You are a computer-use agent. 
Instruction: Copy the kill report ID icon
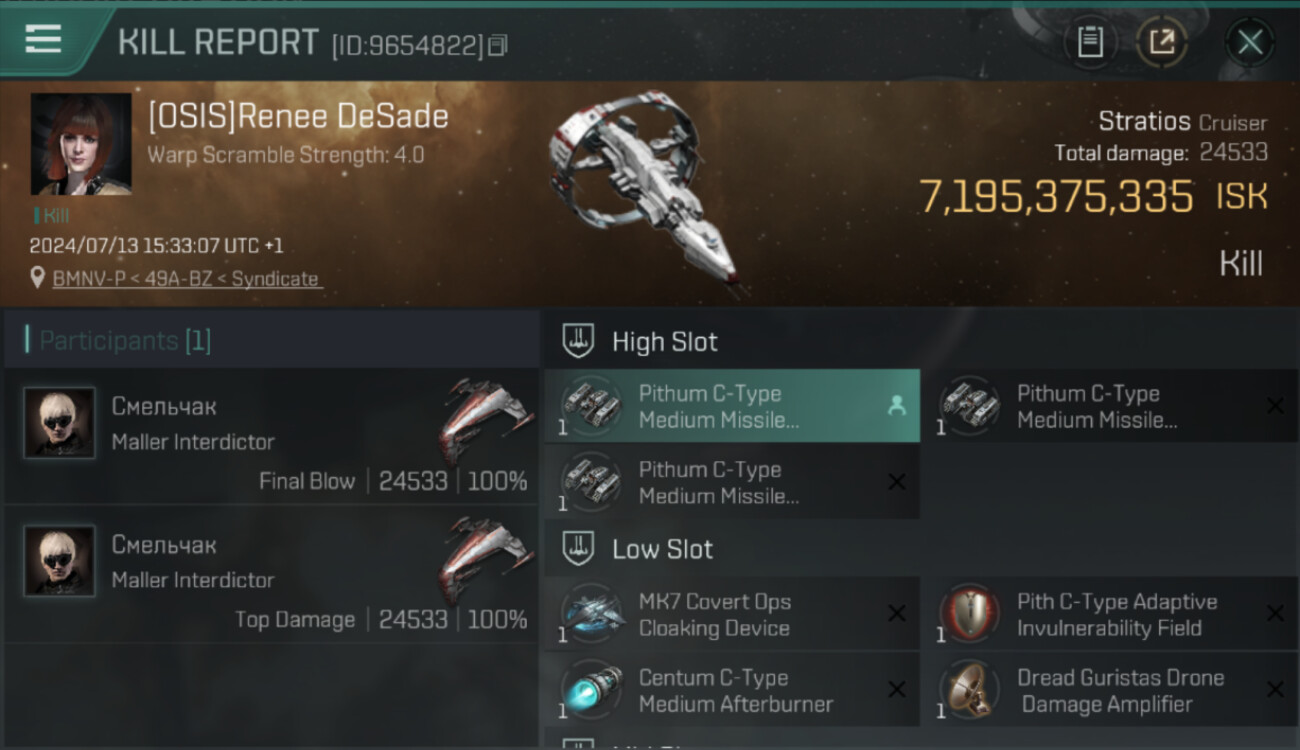point(498,45)
